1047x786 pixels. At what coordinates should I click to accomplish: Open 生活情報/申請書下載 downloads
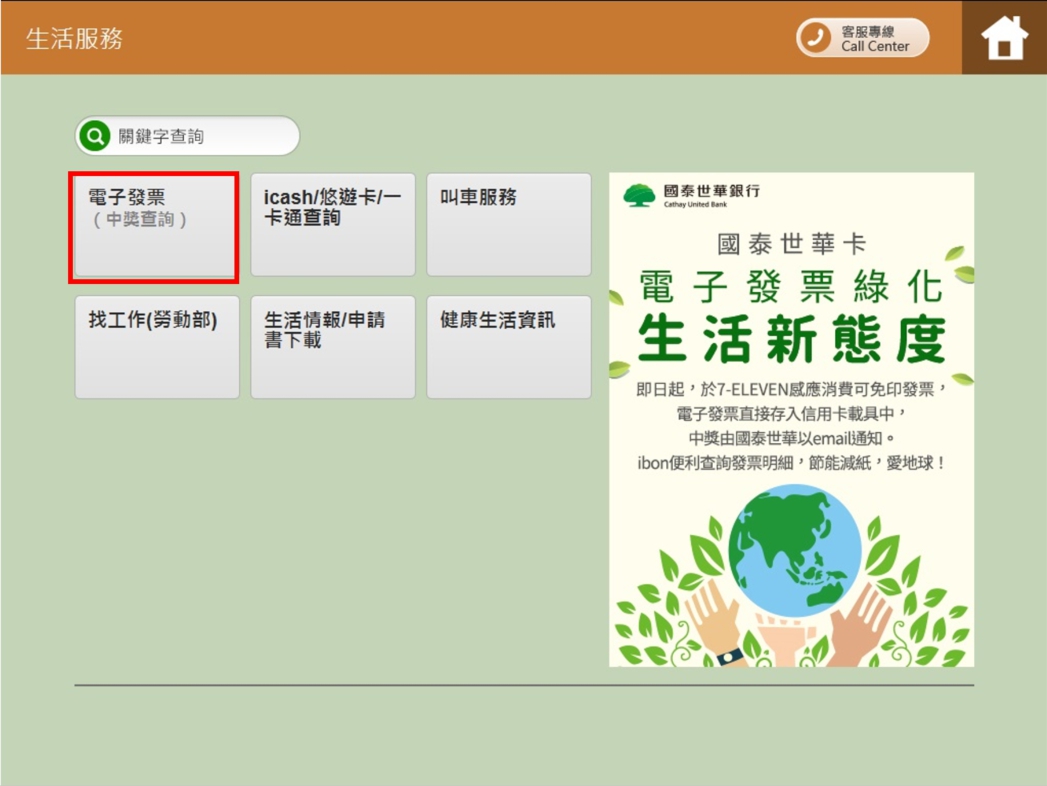332,347
